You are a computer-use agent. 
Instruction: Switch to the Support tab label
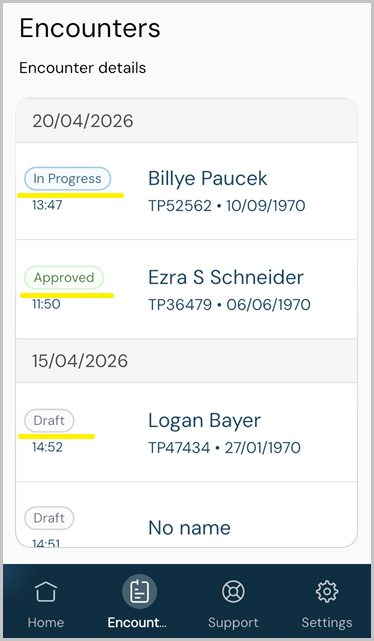(x=233, y=623)
